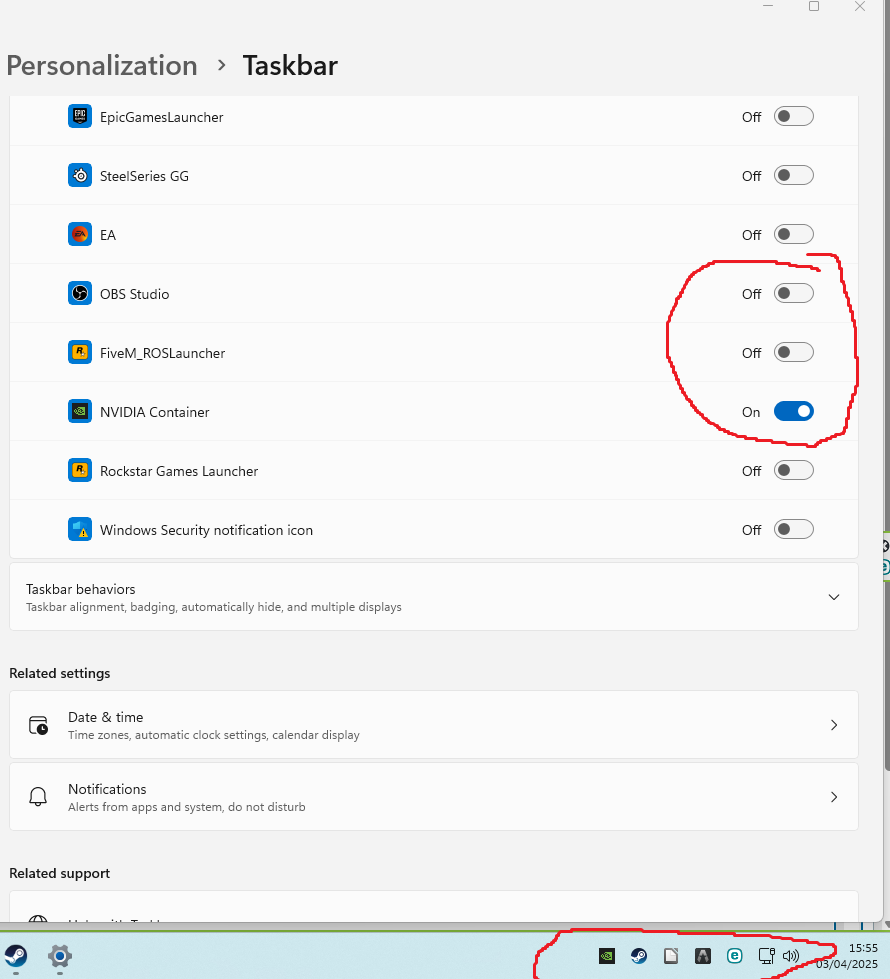
Task: Turn on the EpicGamesLauncher tray toggle
Action: [793, 116]
